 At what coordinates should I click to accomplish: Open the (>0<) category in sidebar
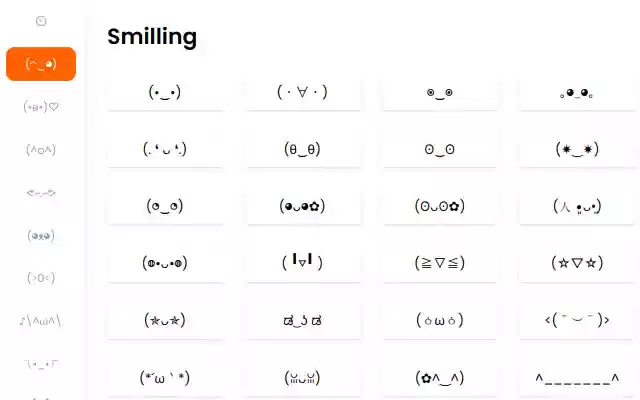41,277
